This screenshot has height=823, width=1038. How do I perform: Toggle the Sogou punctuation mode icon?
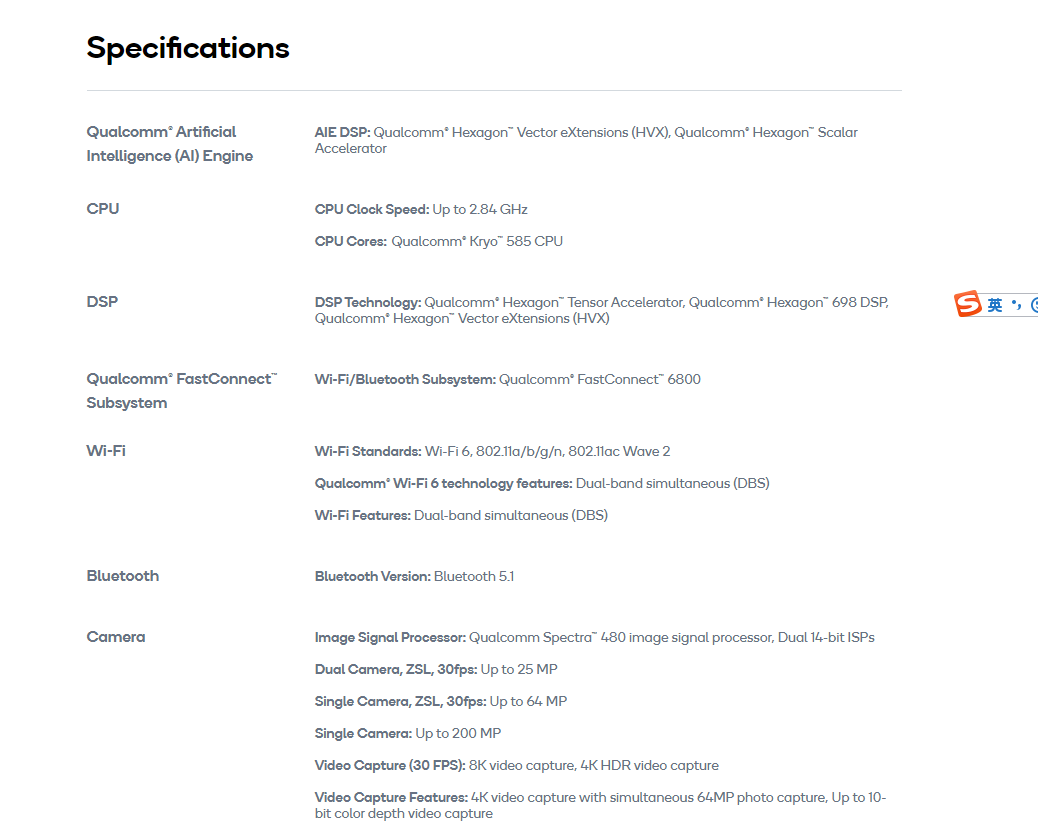(1017, 305)
